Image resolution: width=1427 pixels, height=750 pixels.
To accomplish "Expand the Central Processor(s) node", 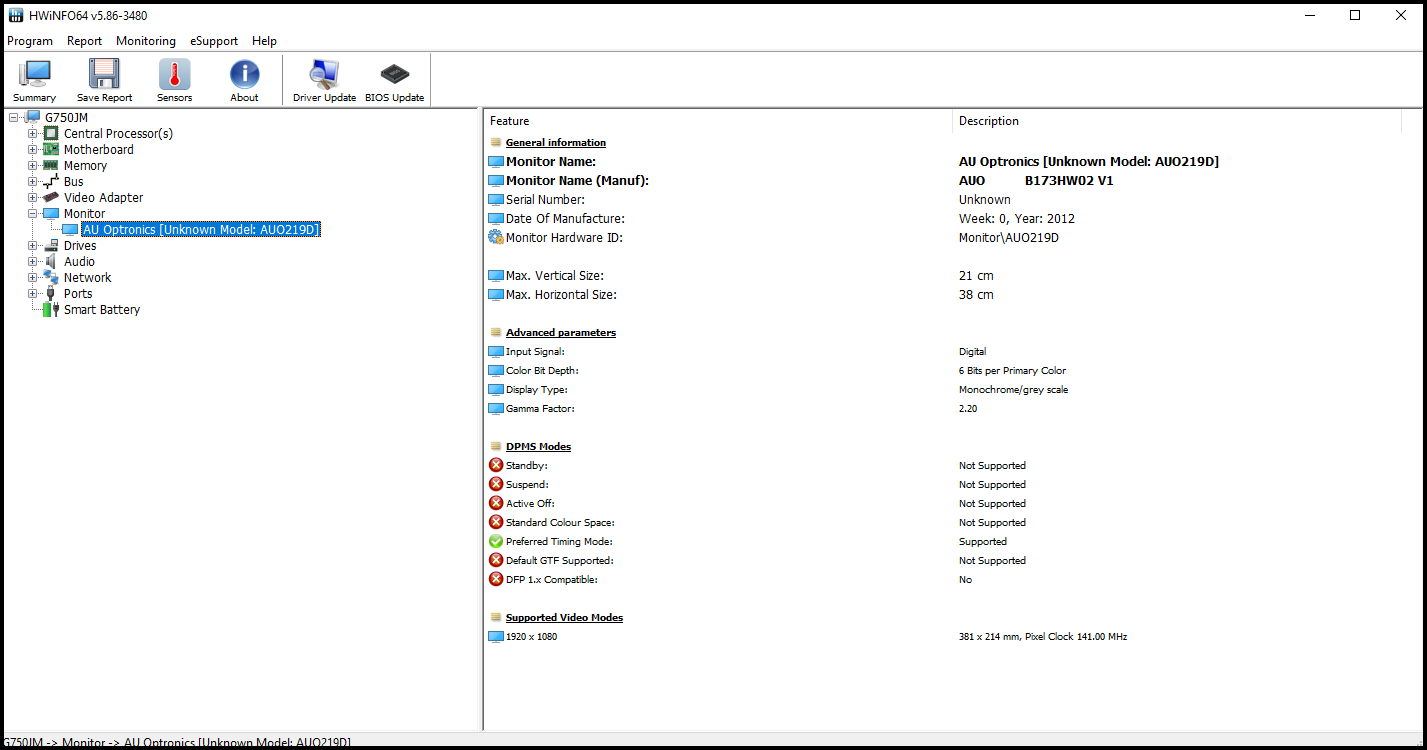I will pos(33,134).
